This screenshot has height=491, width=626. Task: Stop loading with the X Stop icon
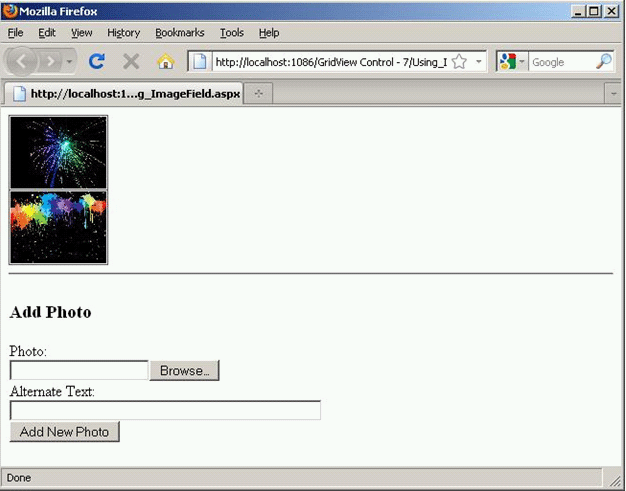click(x=131, y=62)
